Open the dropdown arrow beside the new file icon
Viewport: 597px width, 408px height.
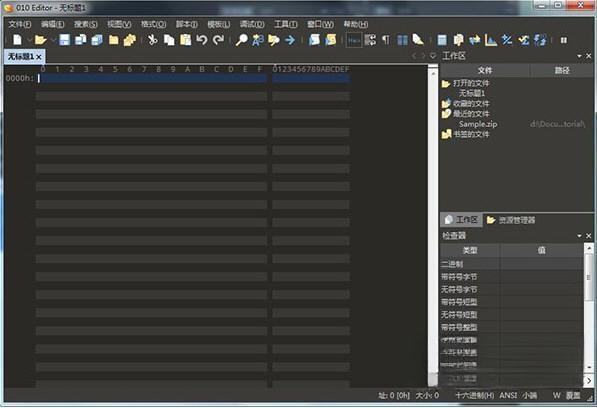pos(29,40)
